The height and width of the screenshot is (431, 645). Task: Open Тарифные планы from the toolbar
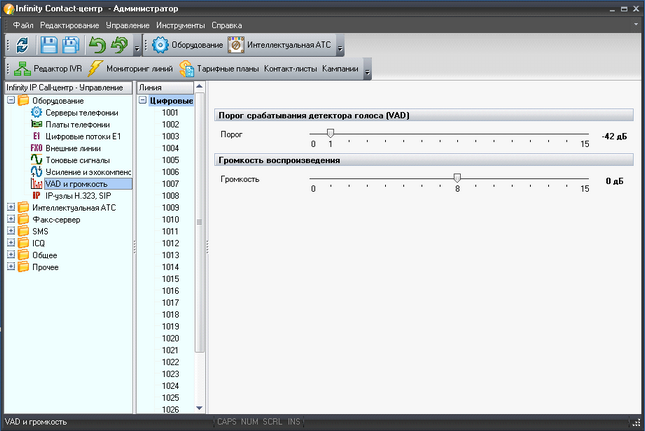219,69
